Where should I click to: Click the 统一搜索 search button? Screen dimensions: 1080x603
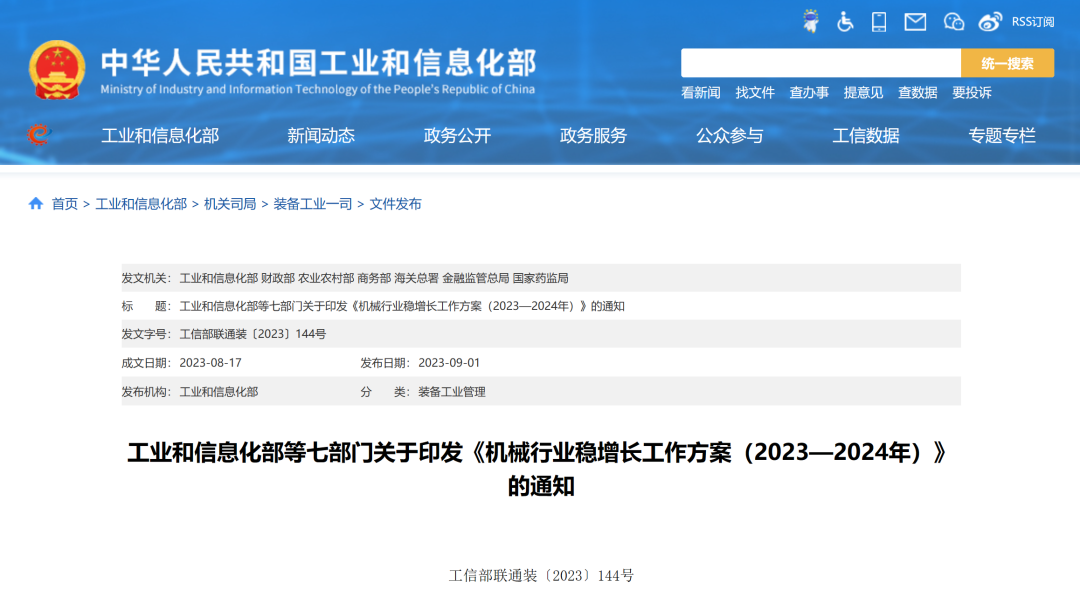coord(1007,63)
